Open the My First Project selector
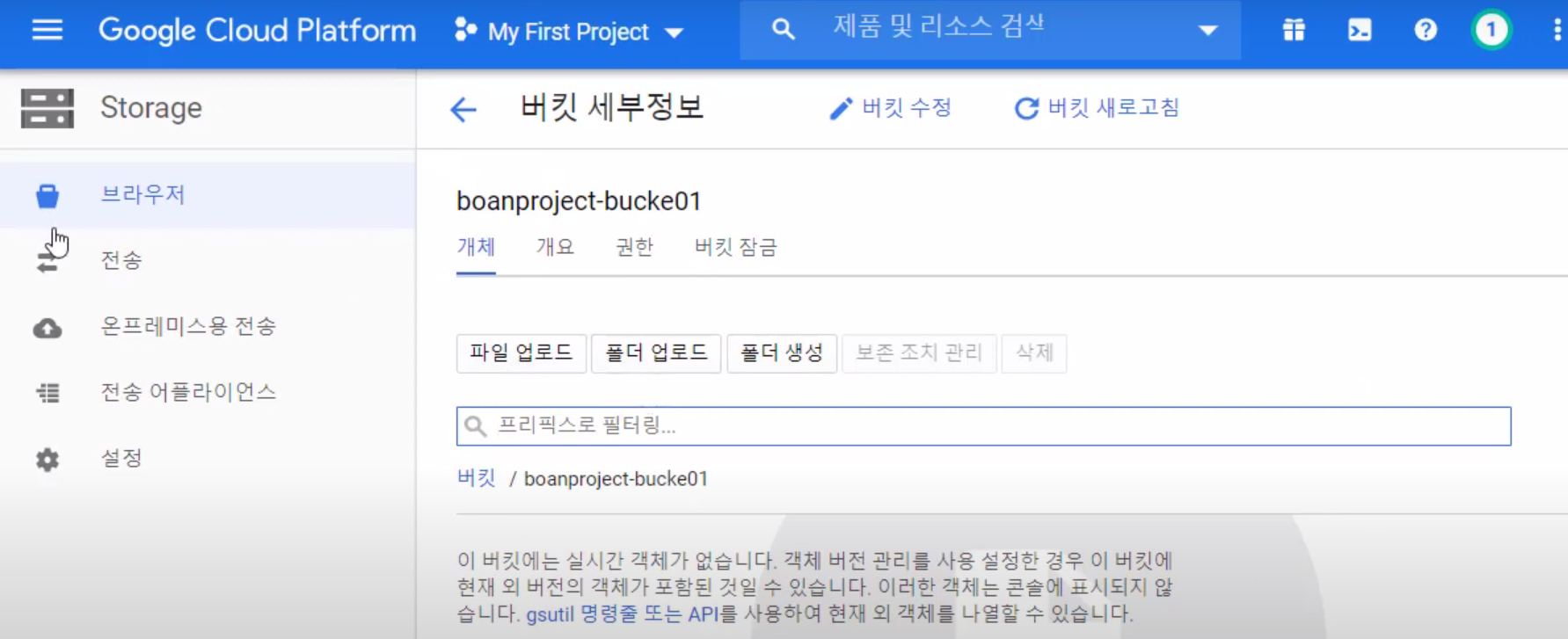Viewport: 1568px width, 639px height. [x=568, y=32]
